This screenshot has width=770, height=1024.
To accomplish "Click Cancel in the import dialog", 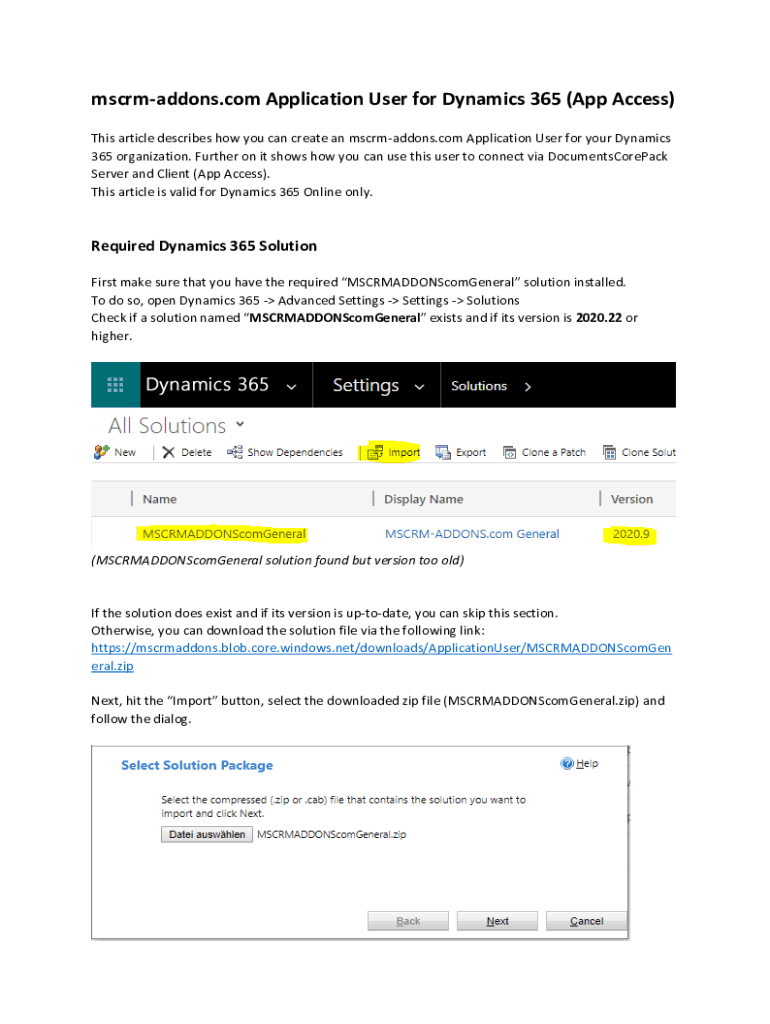I will point(586,921).
